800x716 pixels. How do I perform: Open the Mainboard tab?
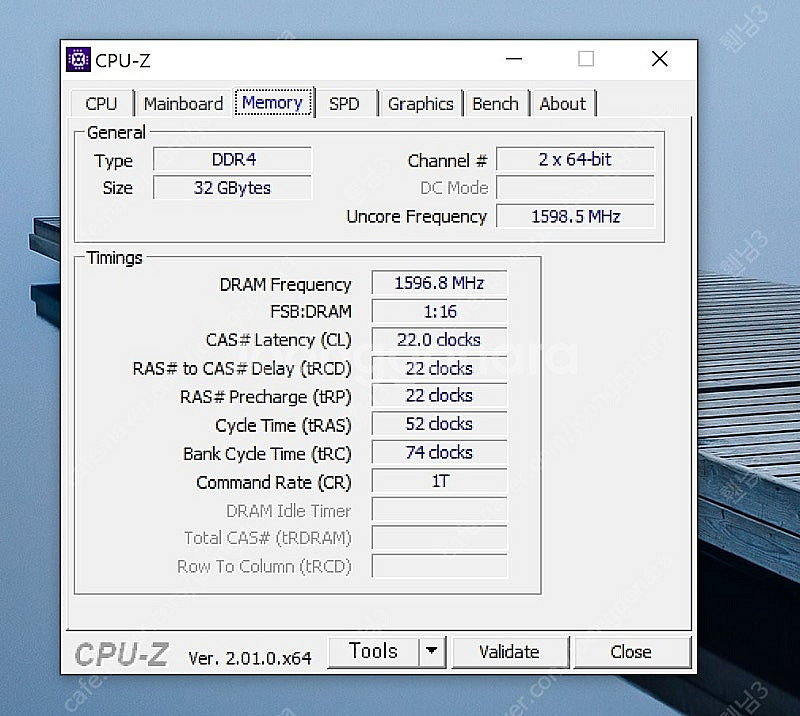point(183,104)
